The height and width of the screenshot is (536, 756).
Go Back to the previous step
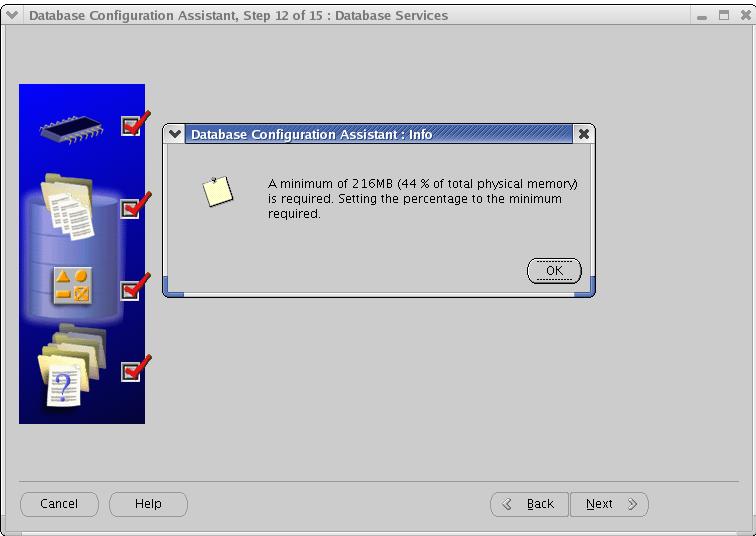click(x=529, y=504)
